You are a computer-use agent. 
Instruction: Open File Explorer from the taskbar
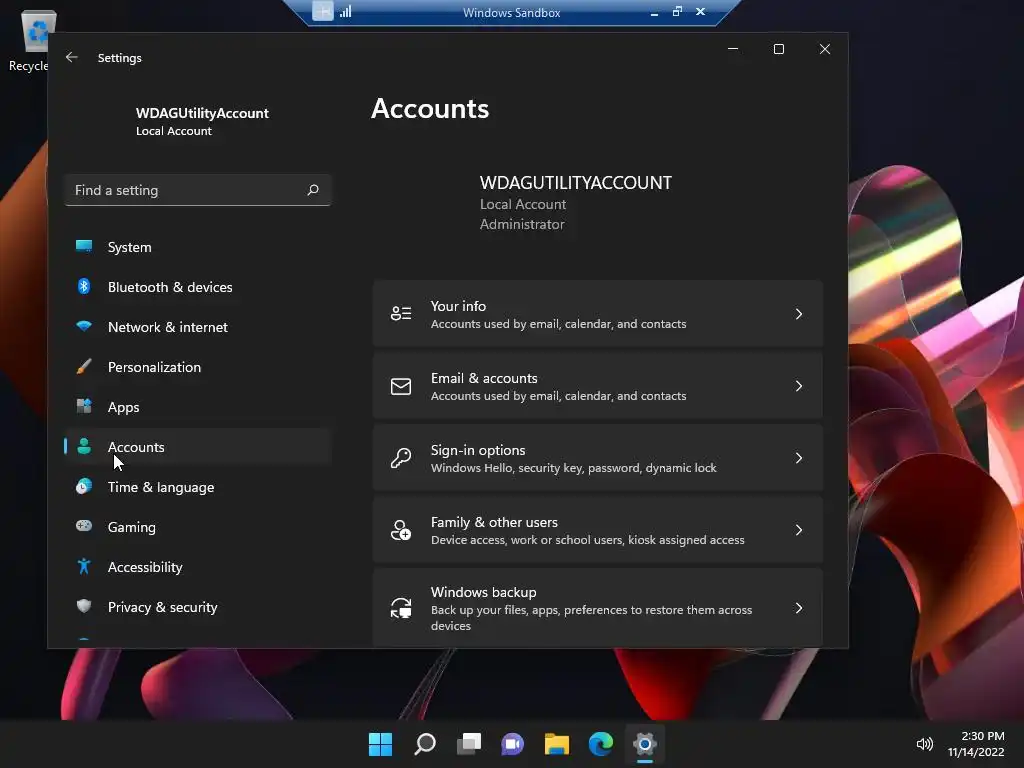556,744
